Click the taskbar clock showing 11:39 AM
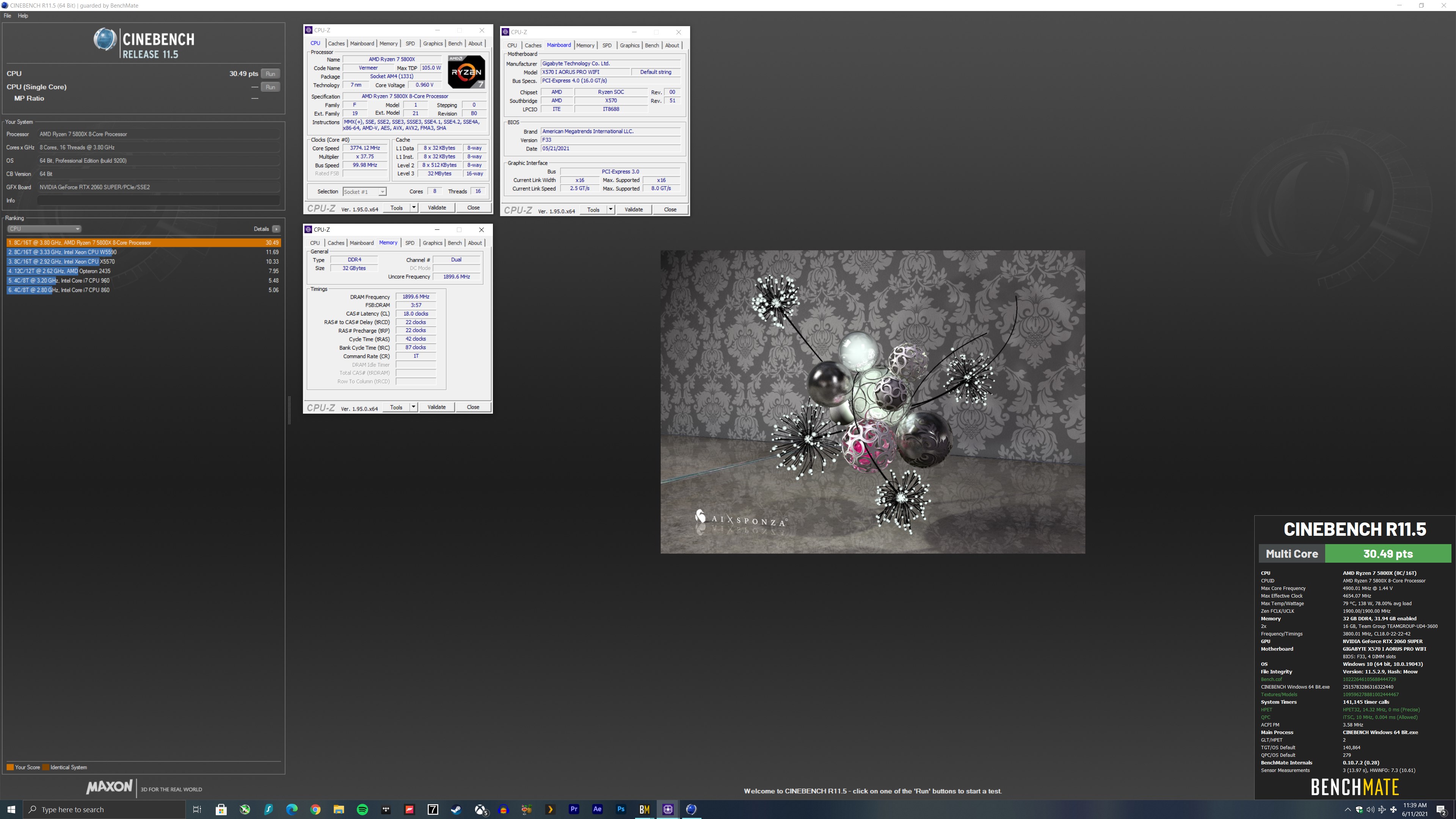Screen dimensions: 1456x819 (x=1415, y=810)
